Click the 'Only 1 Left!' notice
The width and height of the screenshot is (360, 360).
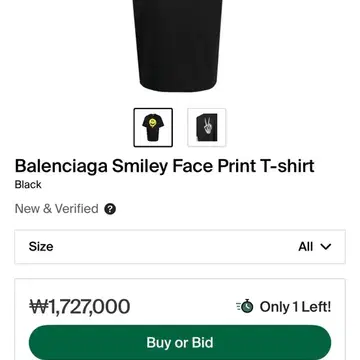point(295,307)
